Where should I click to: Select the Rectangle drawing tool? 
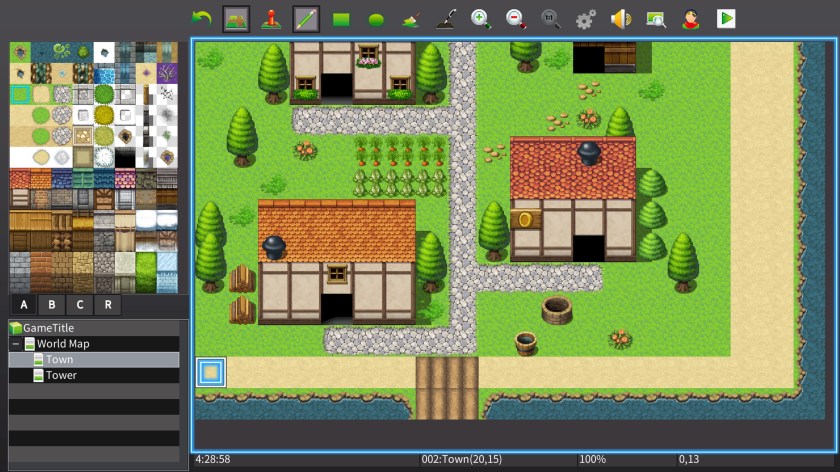341,18
